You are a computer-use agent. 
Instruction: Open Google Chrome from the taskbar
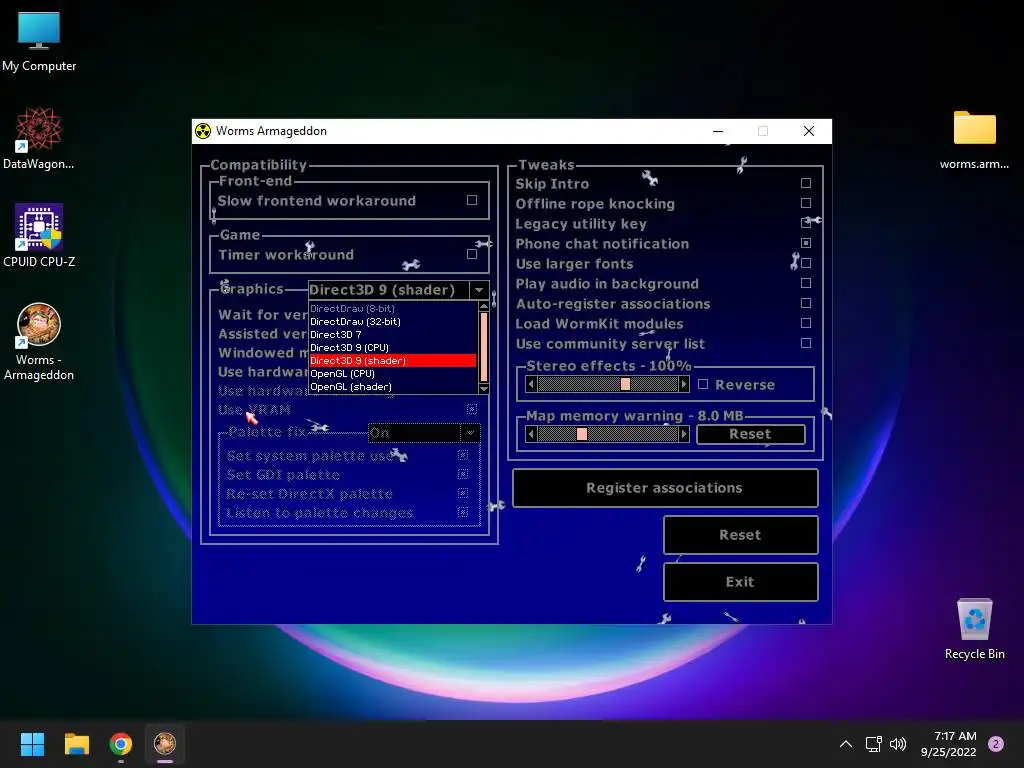tap(121, 744)
